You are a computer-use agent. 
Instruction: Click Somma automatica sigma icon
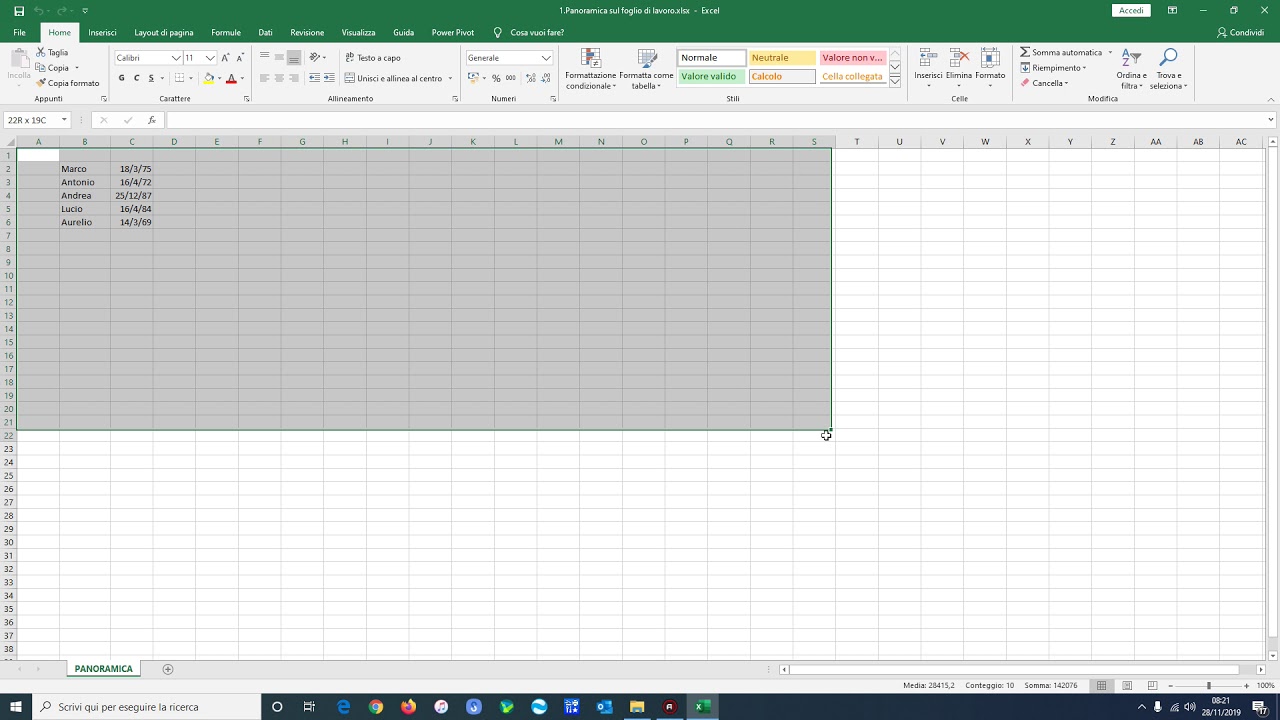pyautogui.click(x=1025, y=52)
